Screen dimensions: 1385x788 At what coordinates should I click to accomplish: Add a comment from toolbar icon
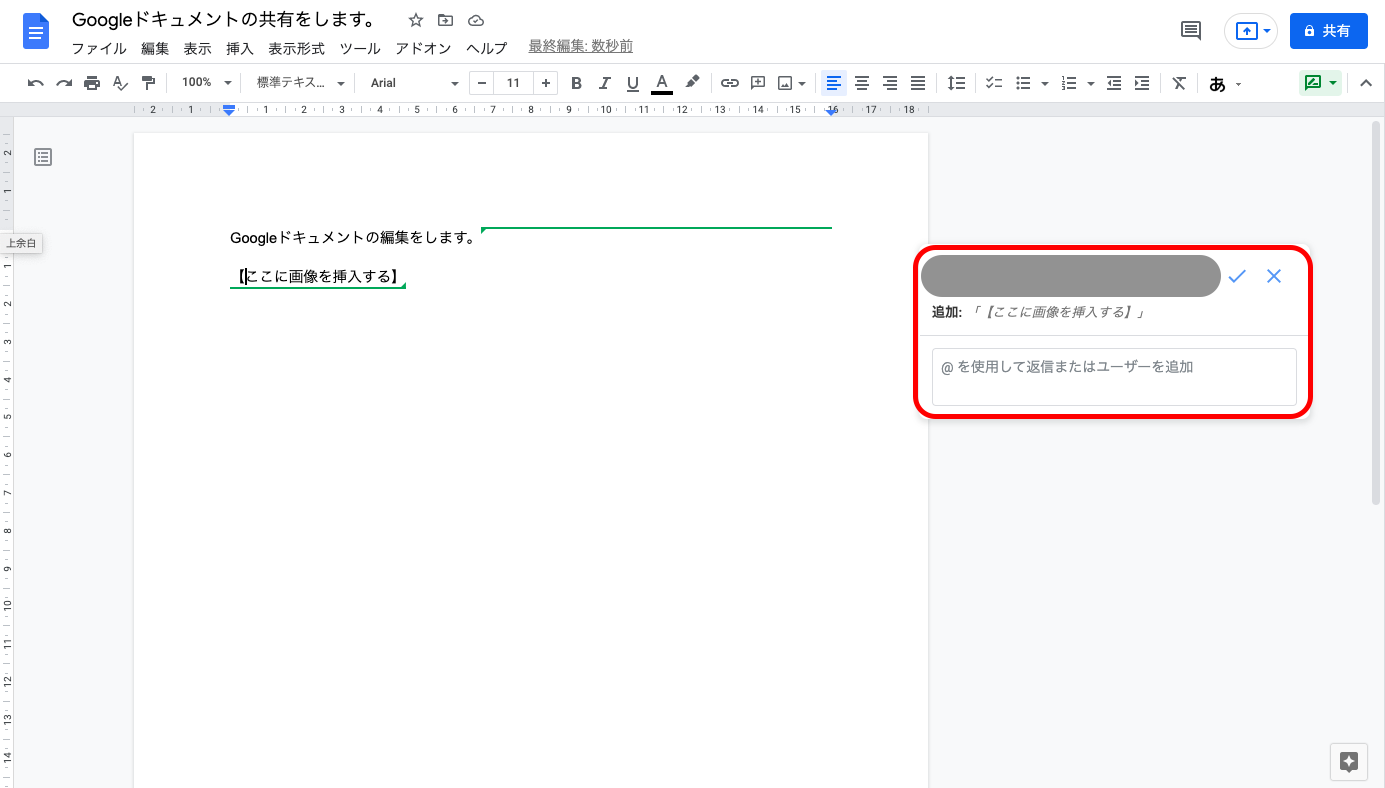(758, 83)
